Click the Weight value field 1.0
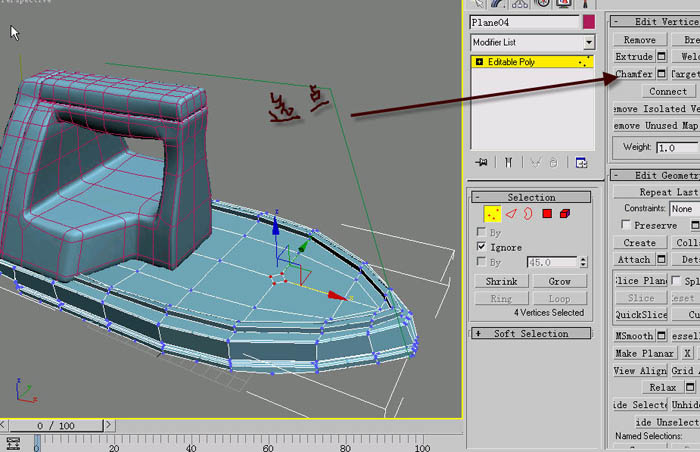 677,147
